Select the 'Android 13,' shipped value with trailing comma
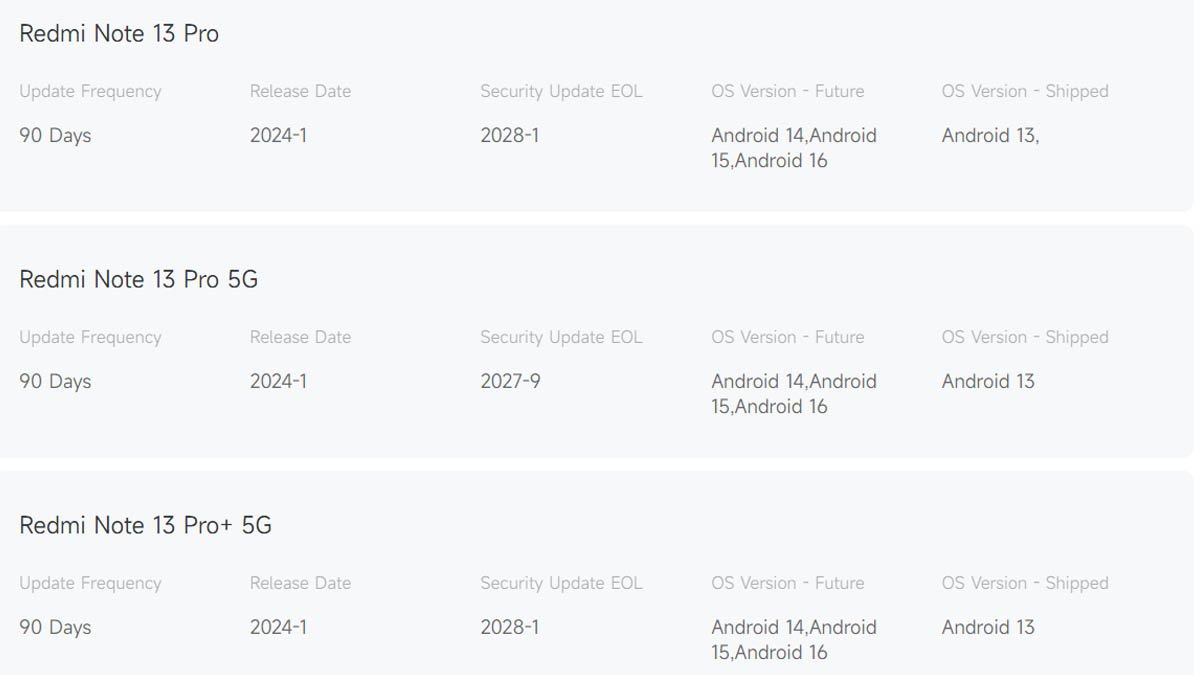The height and width of the screenshot is (675, 1200). [x=990, y=135]
